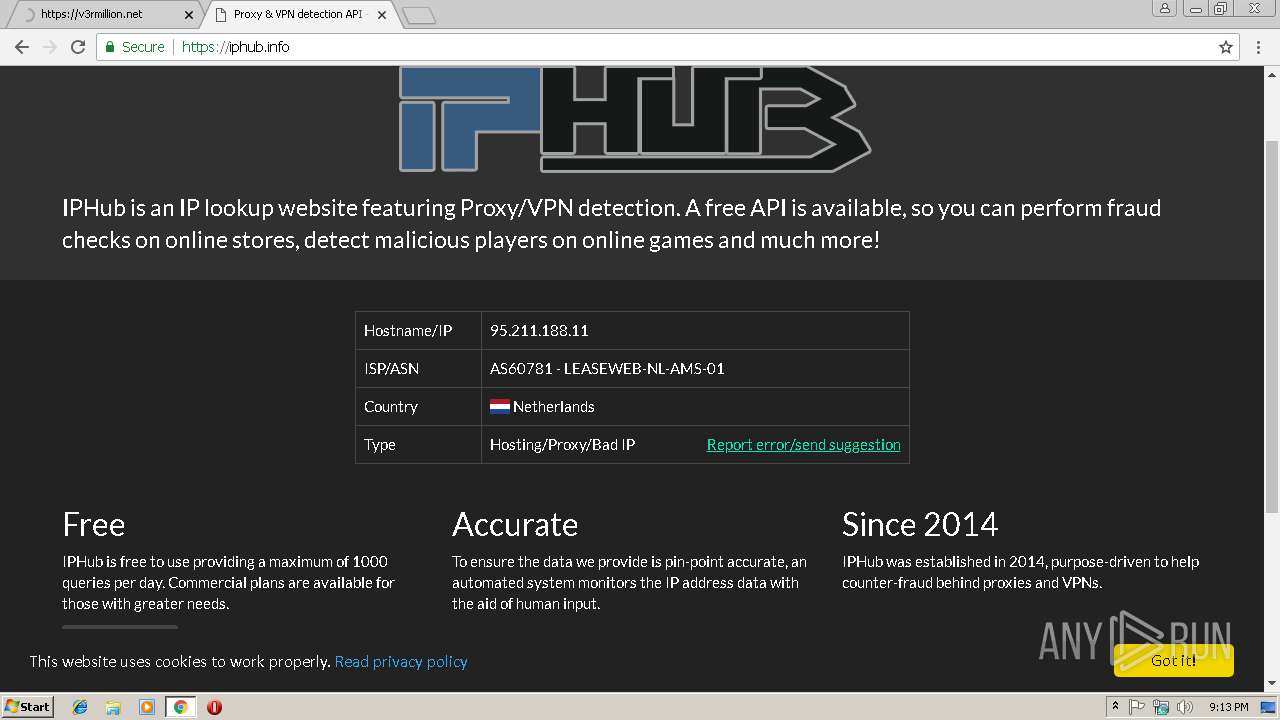
Task: Click the page scrollbar down arrow
Action: pyautogui.click(x=1272, y=683)
